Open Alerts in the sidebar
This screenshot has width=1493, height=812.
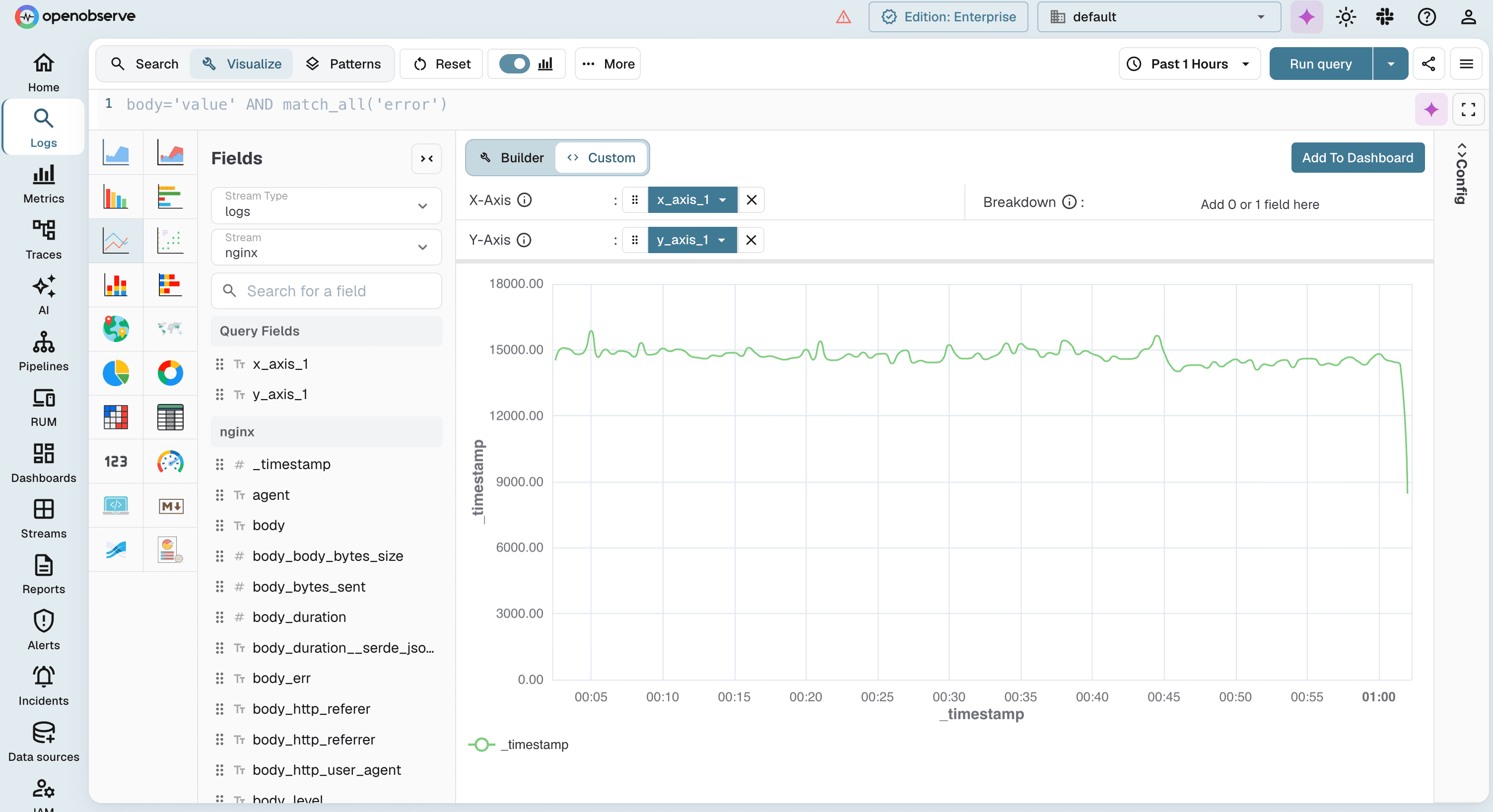coord(44,630)
